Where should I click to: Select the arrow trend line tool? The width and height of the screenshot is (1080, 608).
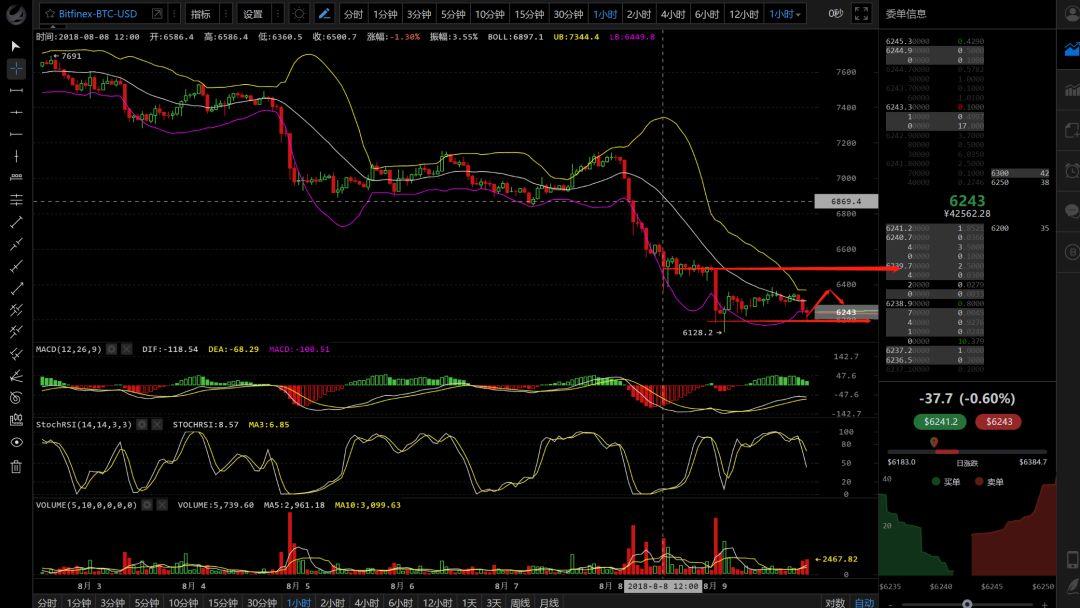click(x=16, y=288)
